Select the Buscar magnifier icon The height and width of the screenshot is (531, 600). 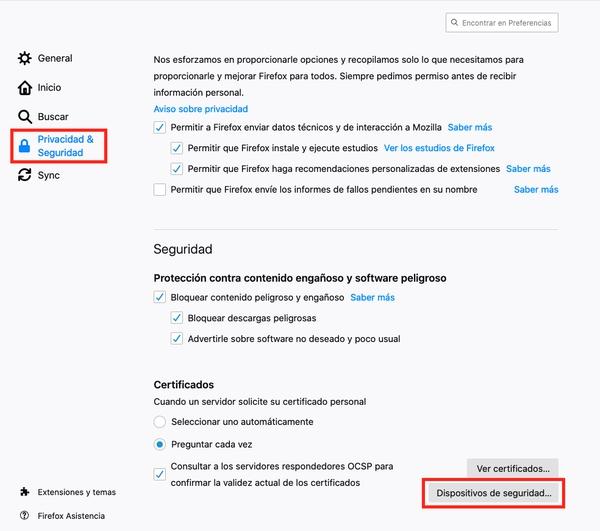[x=25, y=117]
